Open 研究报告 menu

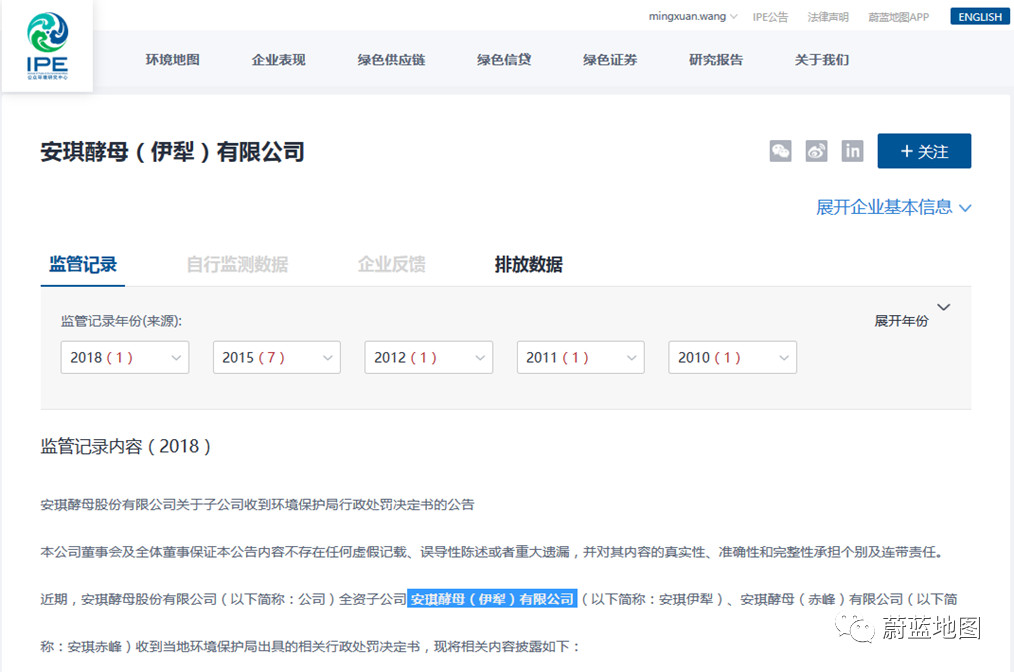pos(716,60)
